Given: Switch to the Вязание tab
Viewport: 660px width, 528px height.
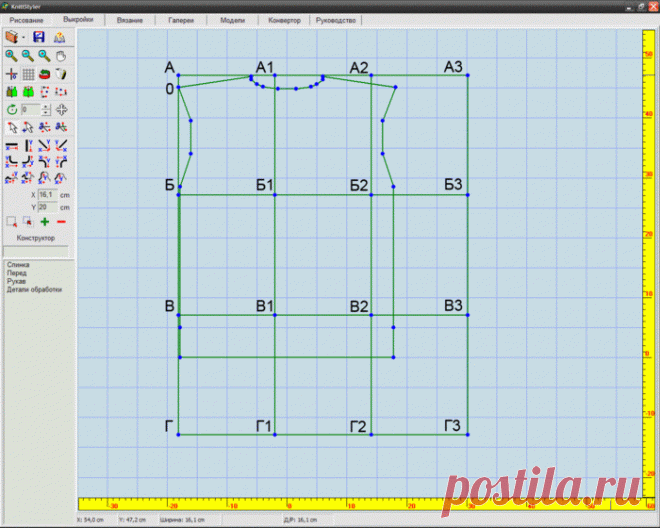Looking at the screenshot, I should (x=130, y=20).
